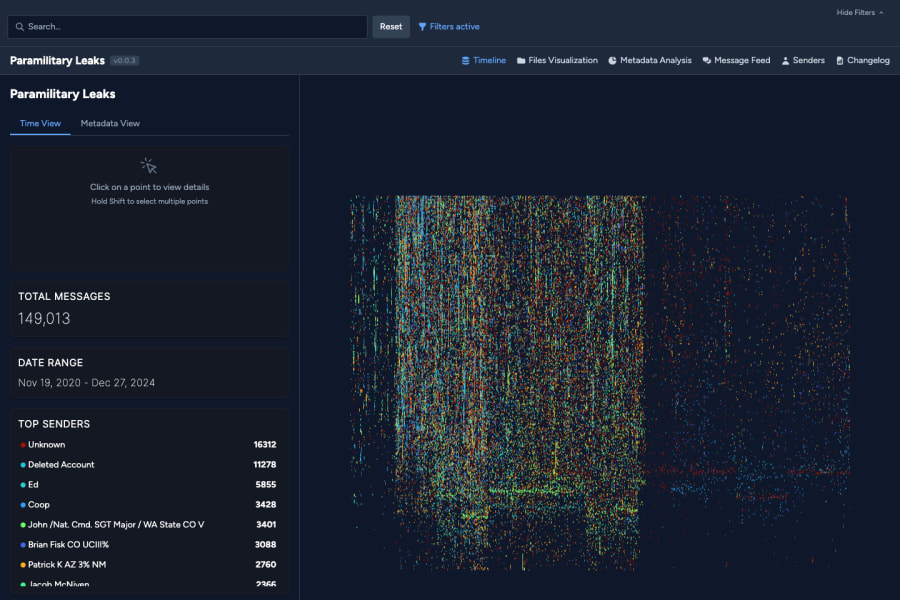Click the teal swatch next to Ed

[23, 485]
